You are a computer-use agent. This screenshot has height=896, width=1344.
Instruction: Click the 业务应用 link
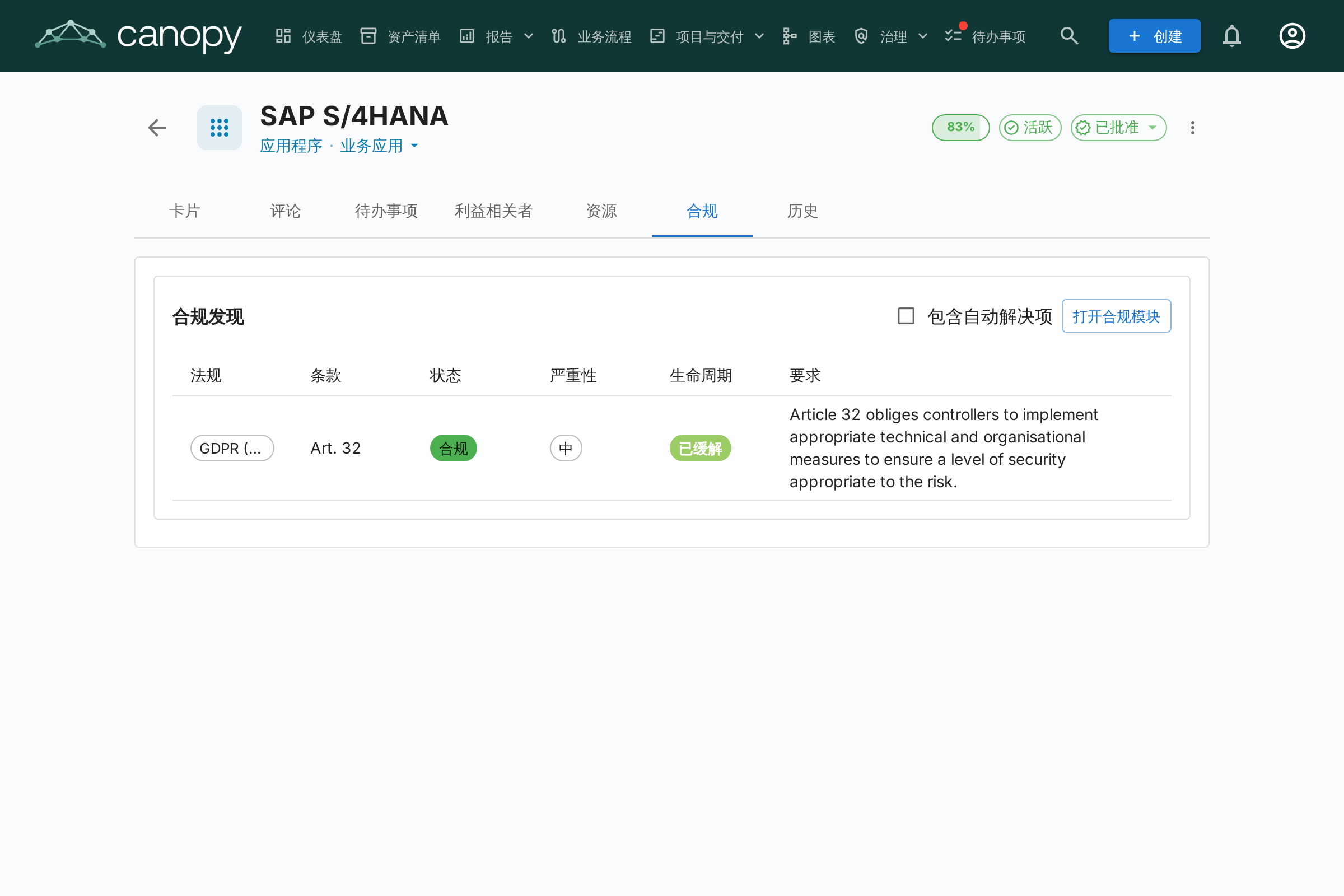(x=371, y=146)
